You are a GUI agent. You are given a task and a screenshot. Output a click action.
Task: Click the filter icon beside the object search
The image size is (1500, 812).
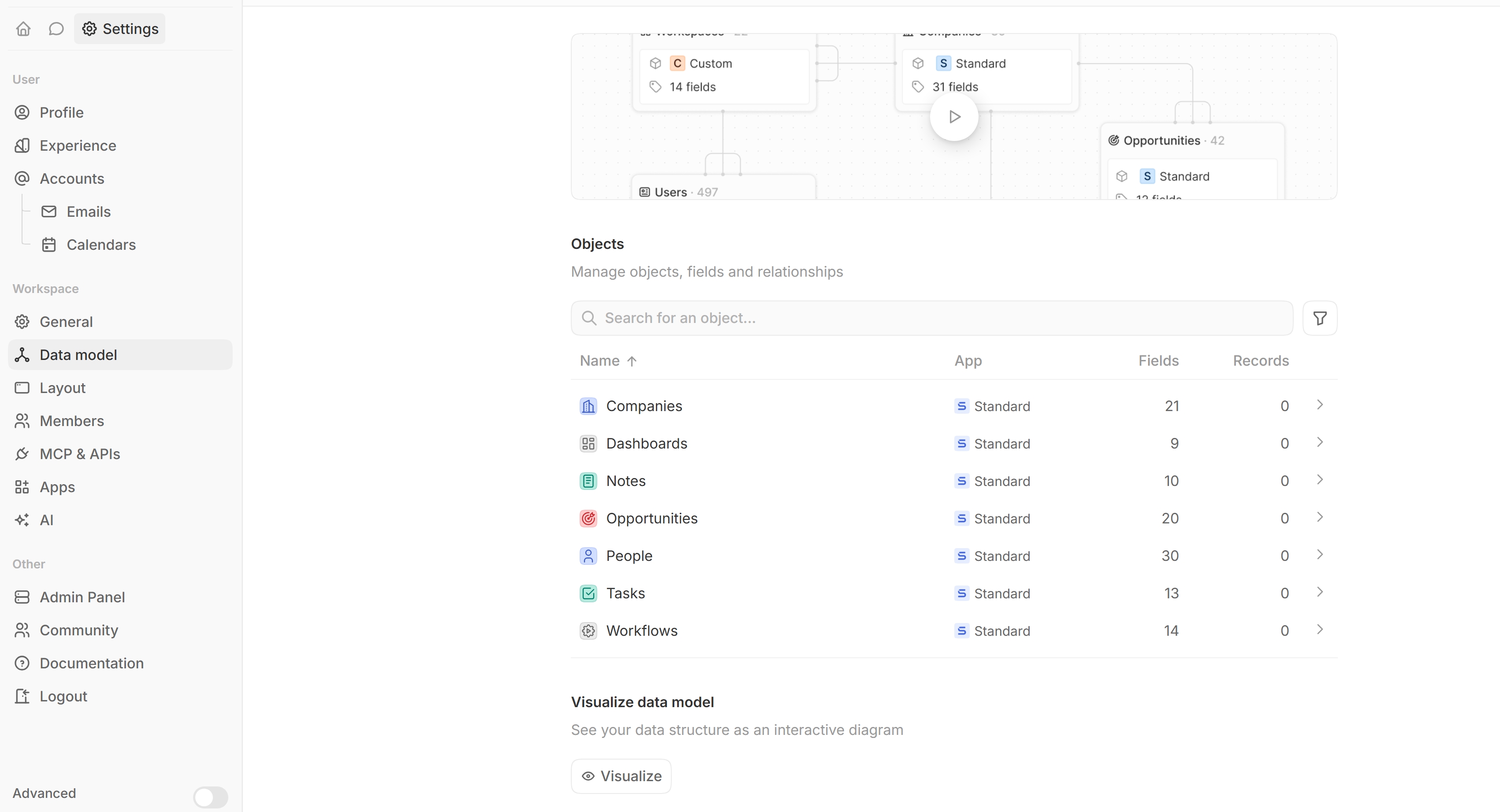1319,318
